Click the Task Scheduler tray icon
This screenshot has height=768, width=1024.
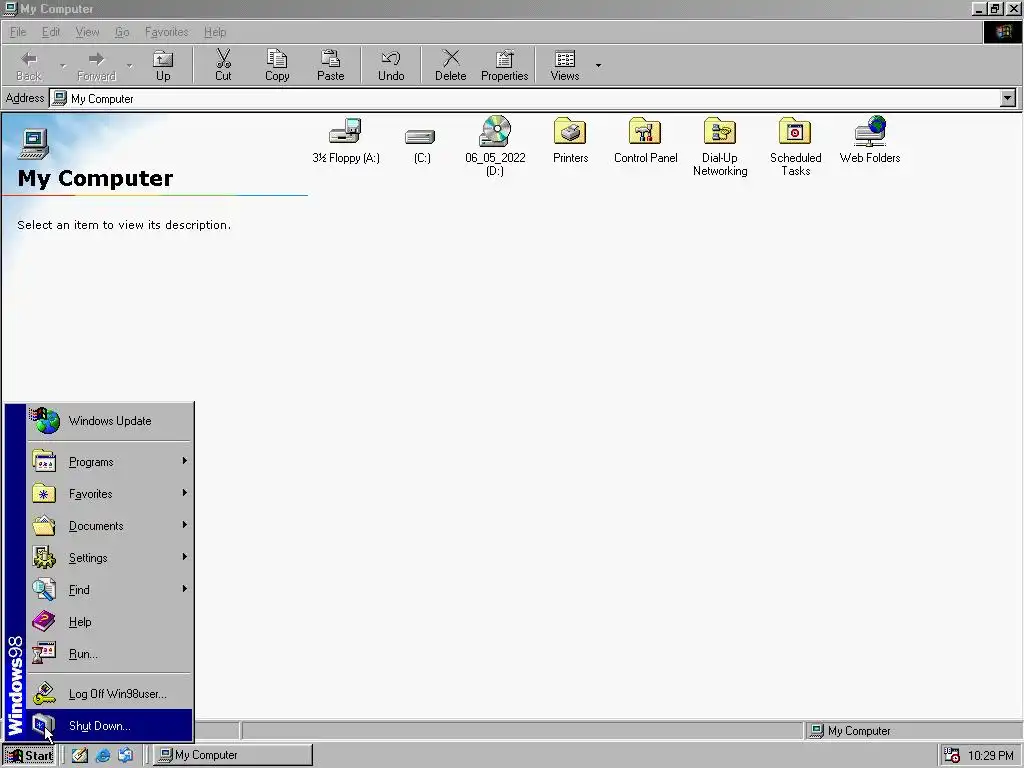click(952, 756)
